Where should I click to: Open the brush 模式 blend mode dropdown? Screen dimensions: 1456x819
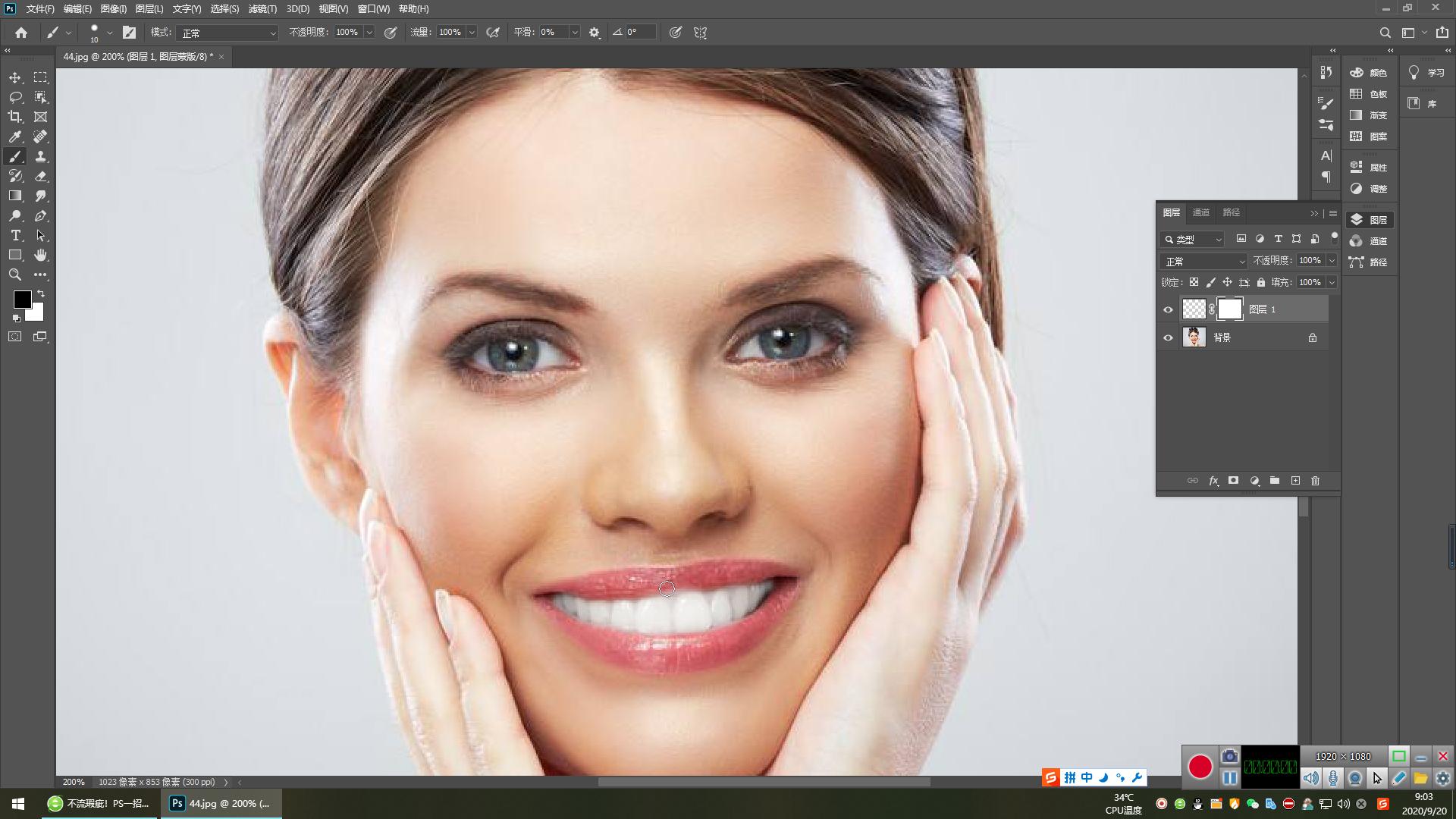pyautogui.click(x=227, y=33)
